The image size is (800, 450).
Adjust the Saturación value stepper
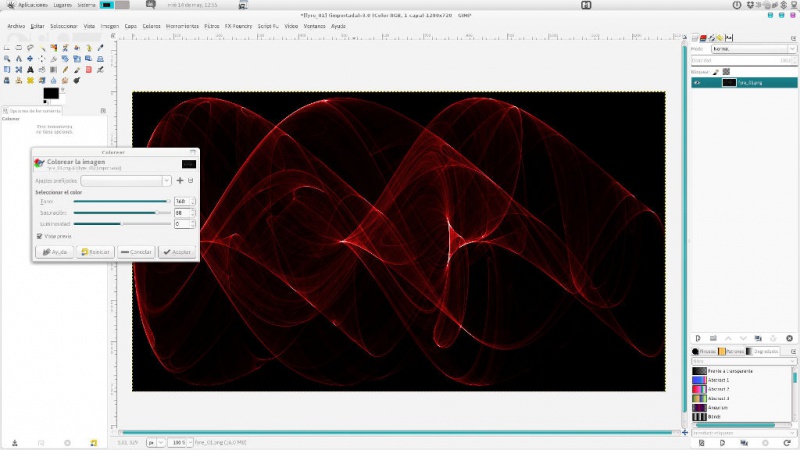(x=193, y=213)
